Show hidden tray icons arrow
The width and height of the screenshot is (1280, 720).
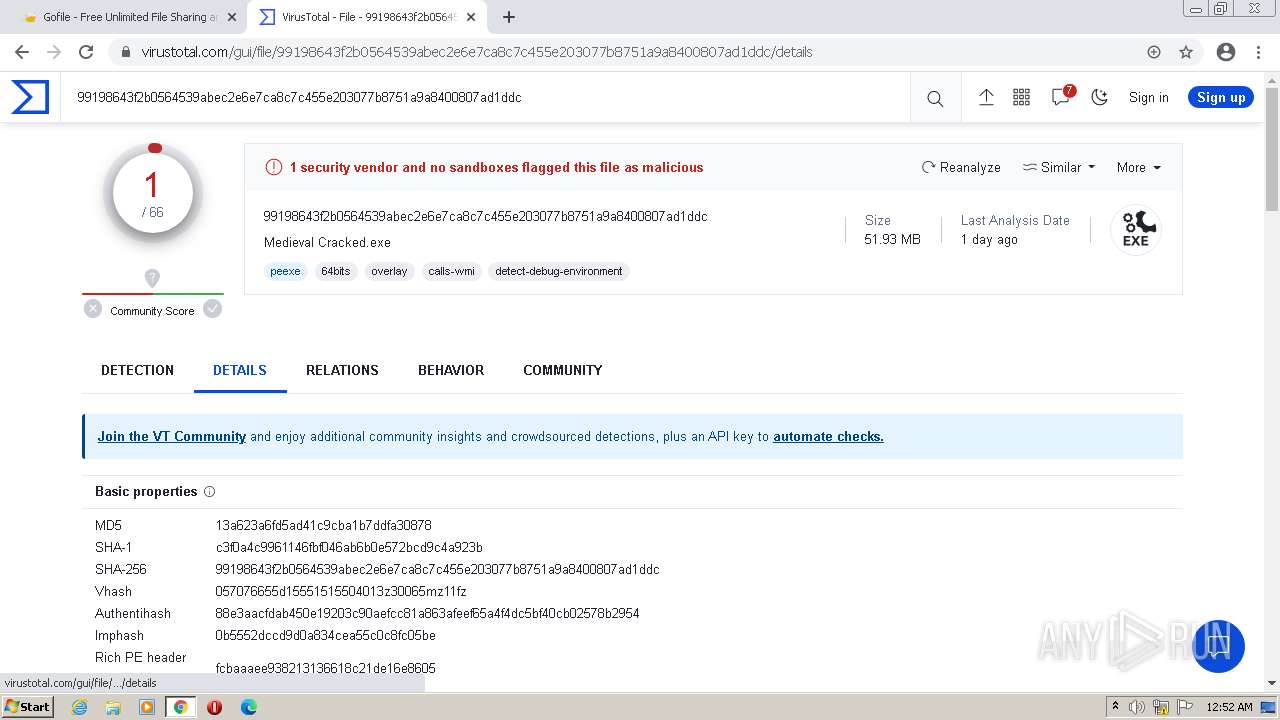point(1115,706)
